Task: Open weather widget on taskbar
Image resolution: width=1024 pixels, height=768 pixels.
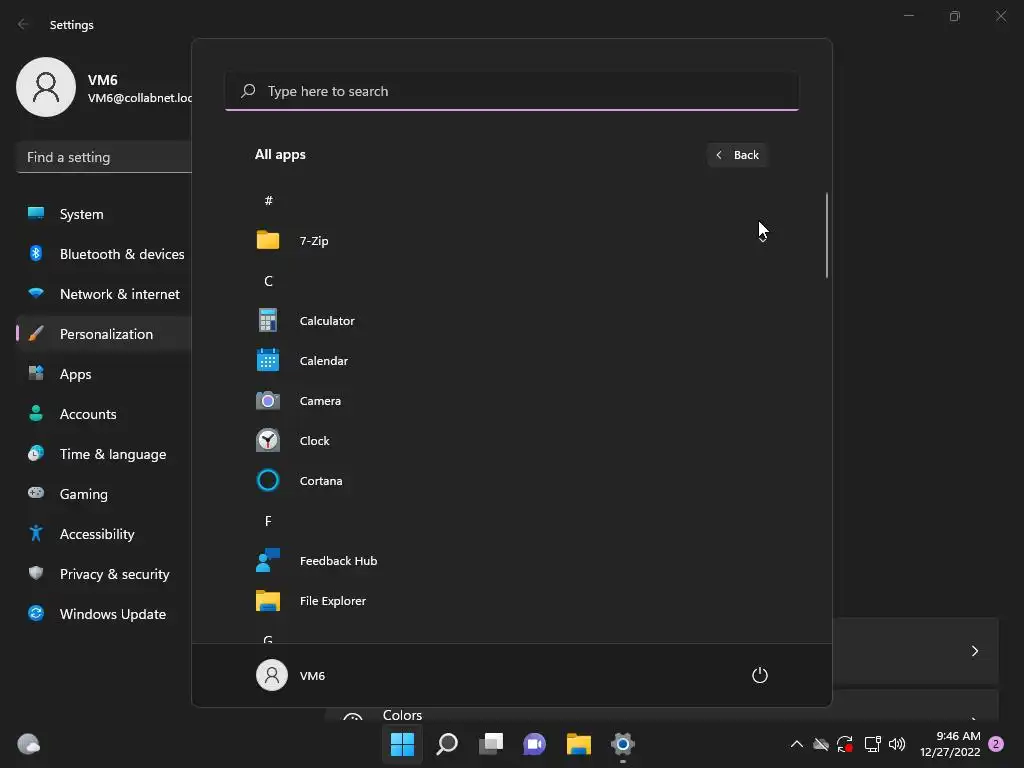Action: [28, 744]
